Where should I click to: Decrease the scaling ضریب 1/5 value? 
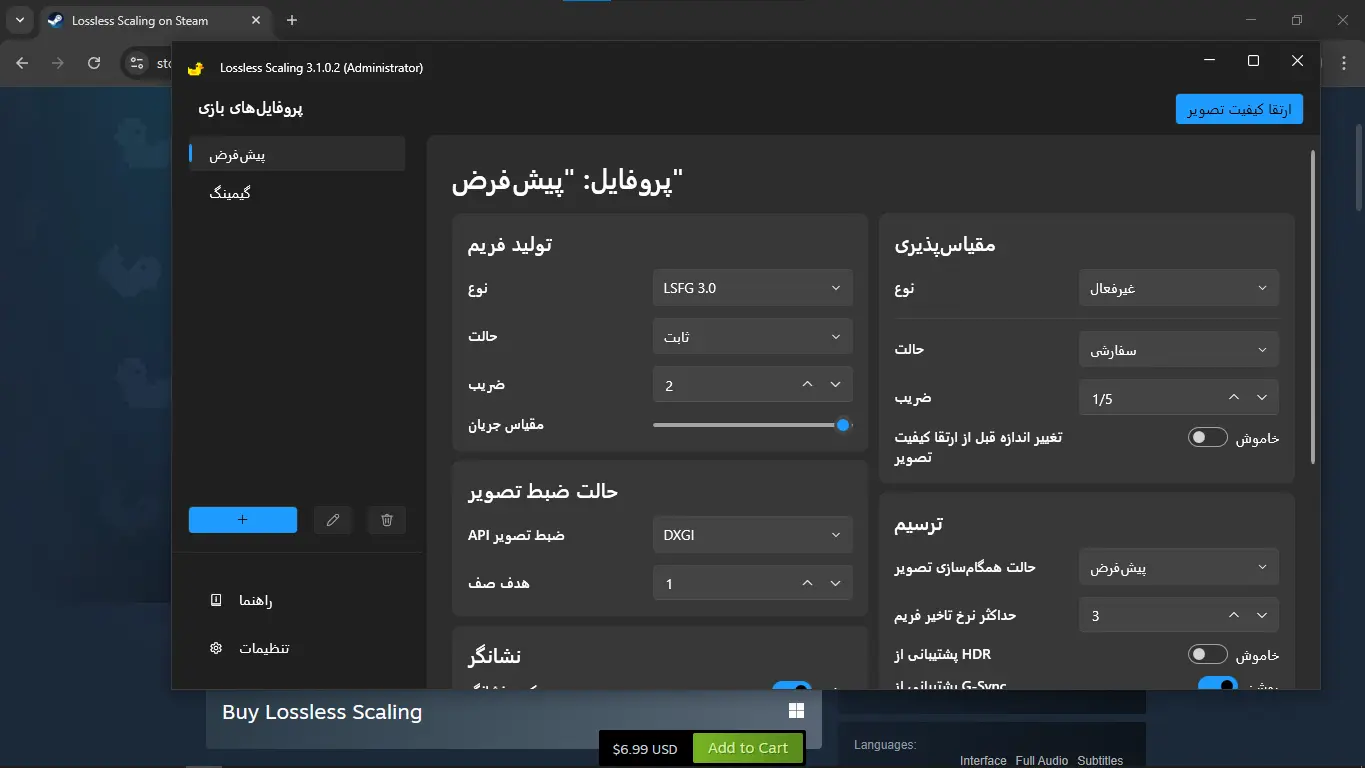pos(1262,398)
